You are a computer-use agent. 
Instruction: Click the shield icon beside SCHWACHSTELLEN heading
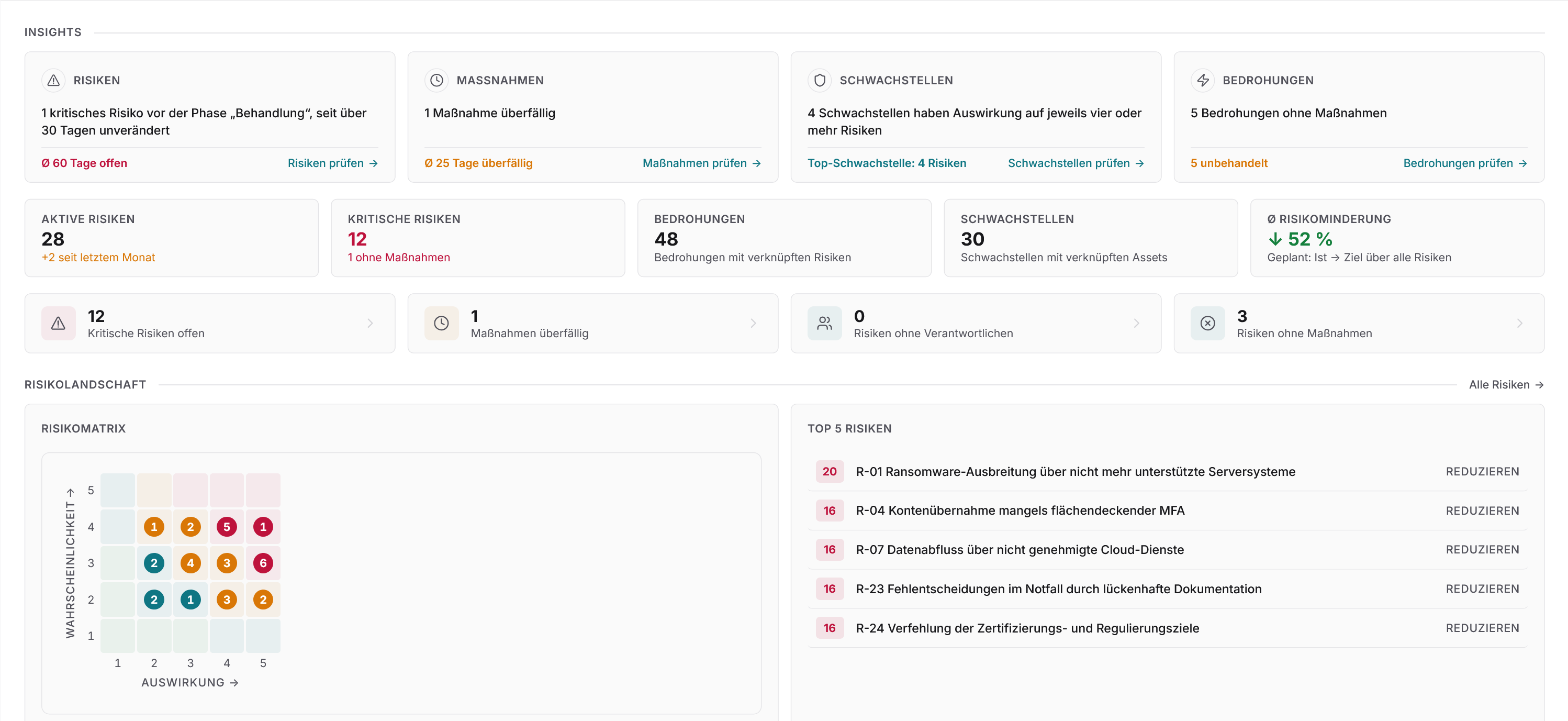click(819, 81)
